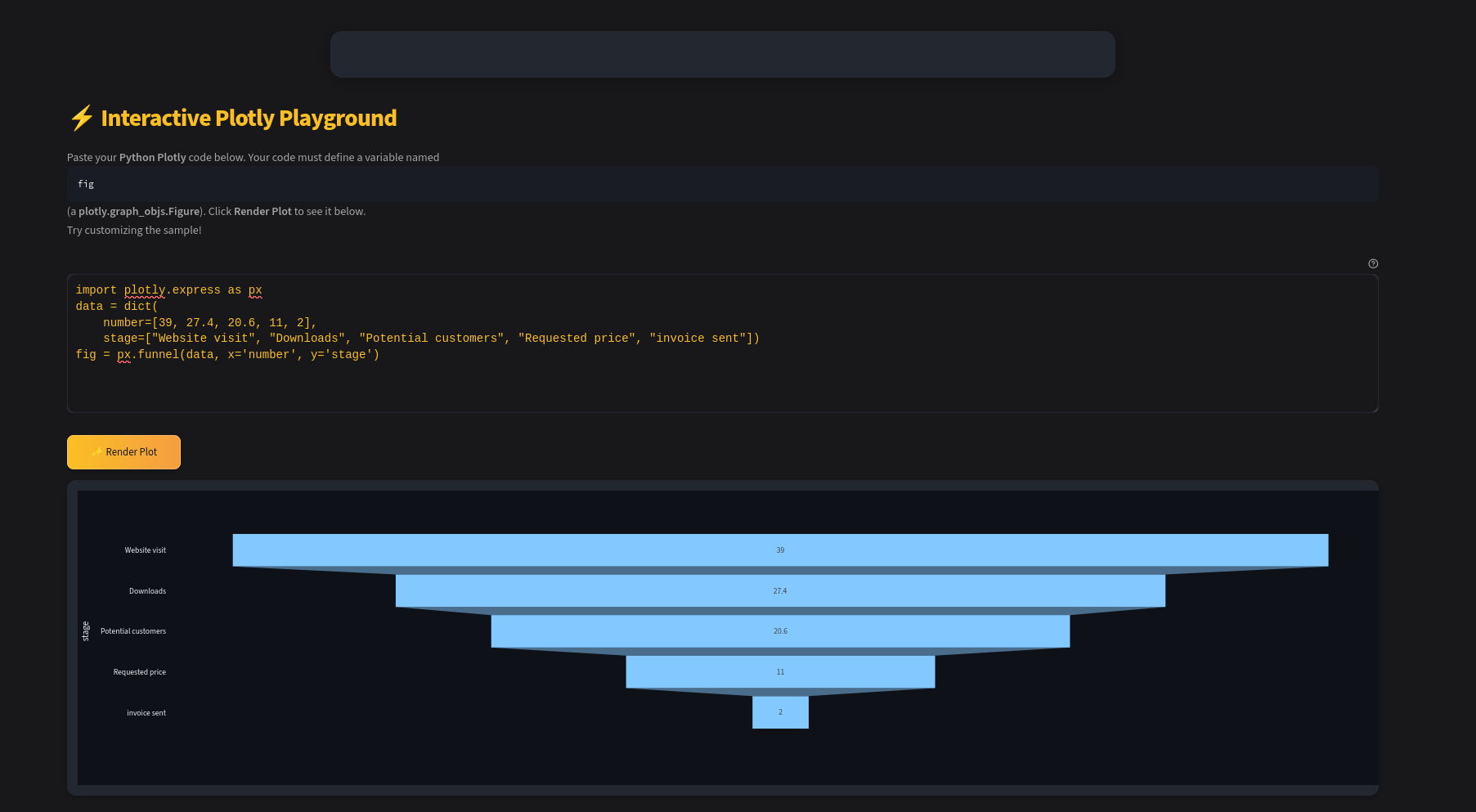Click the 'stage' y-axis title

coord(86,631)
